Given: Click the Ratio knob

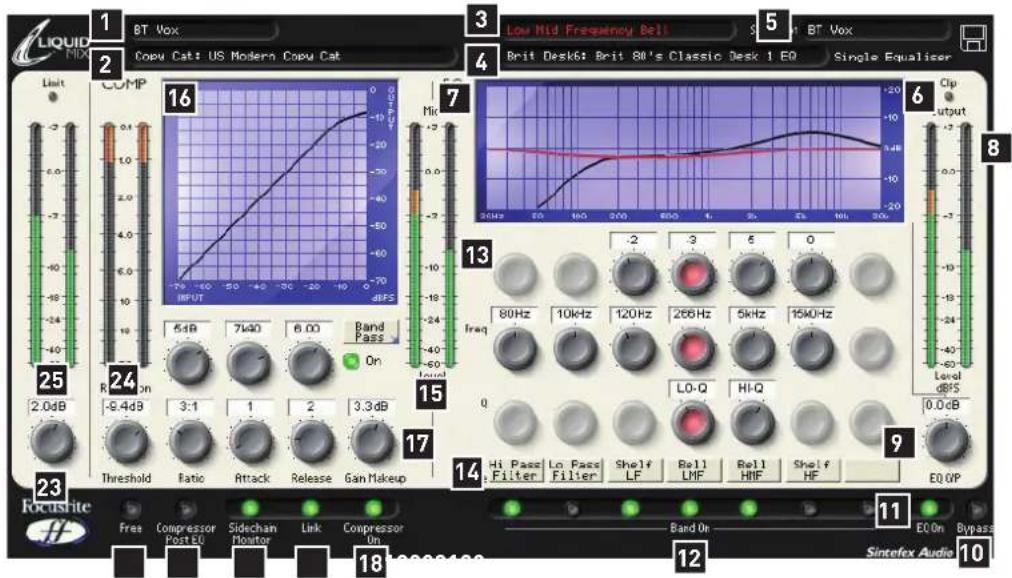Looking at the screenshot, I should 190,441.
